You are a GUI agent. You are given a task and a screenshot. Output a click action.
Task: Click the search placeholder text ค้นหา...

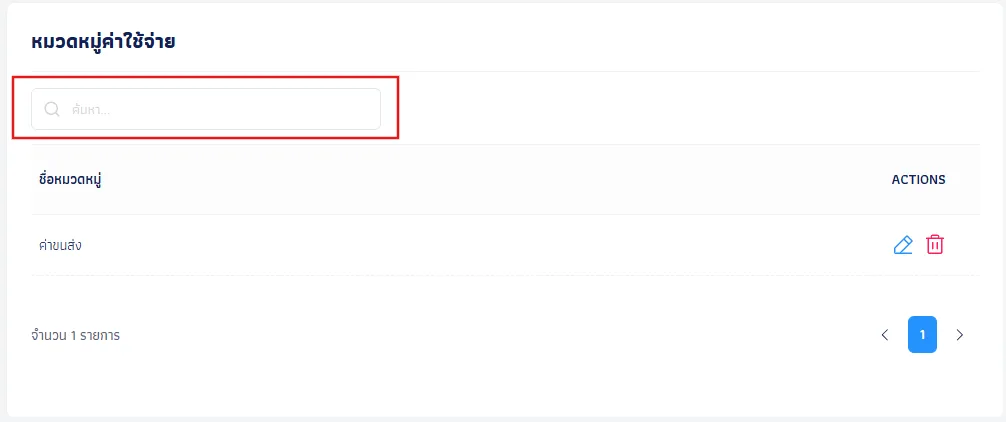pyautogui.click(x=90, y=110)
